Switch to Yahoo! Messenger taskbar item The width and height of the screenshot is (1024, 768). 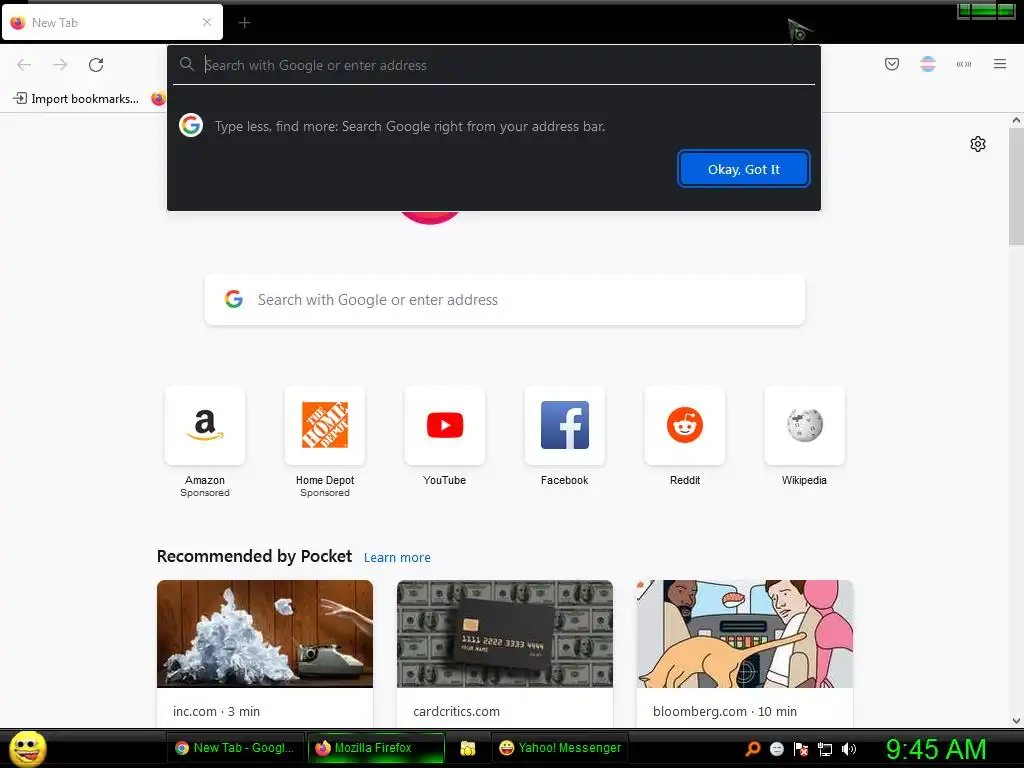point(560,748)
